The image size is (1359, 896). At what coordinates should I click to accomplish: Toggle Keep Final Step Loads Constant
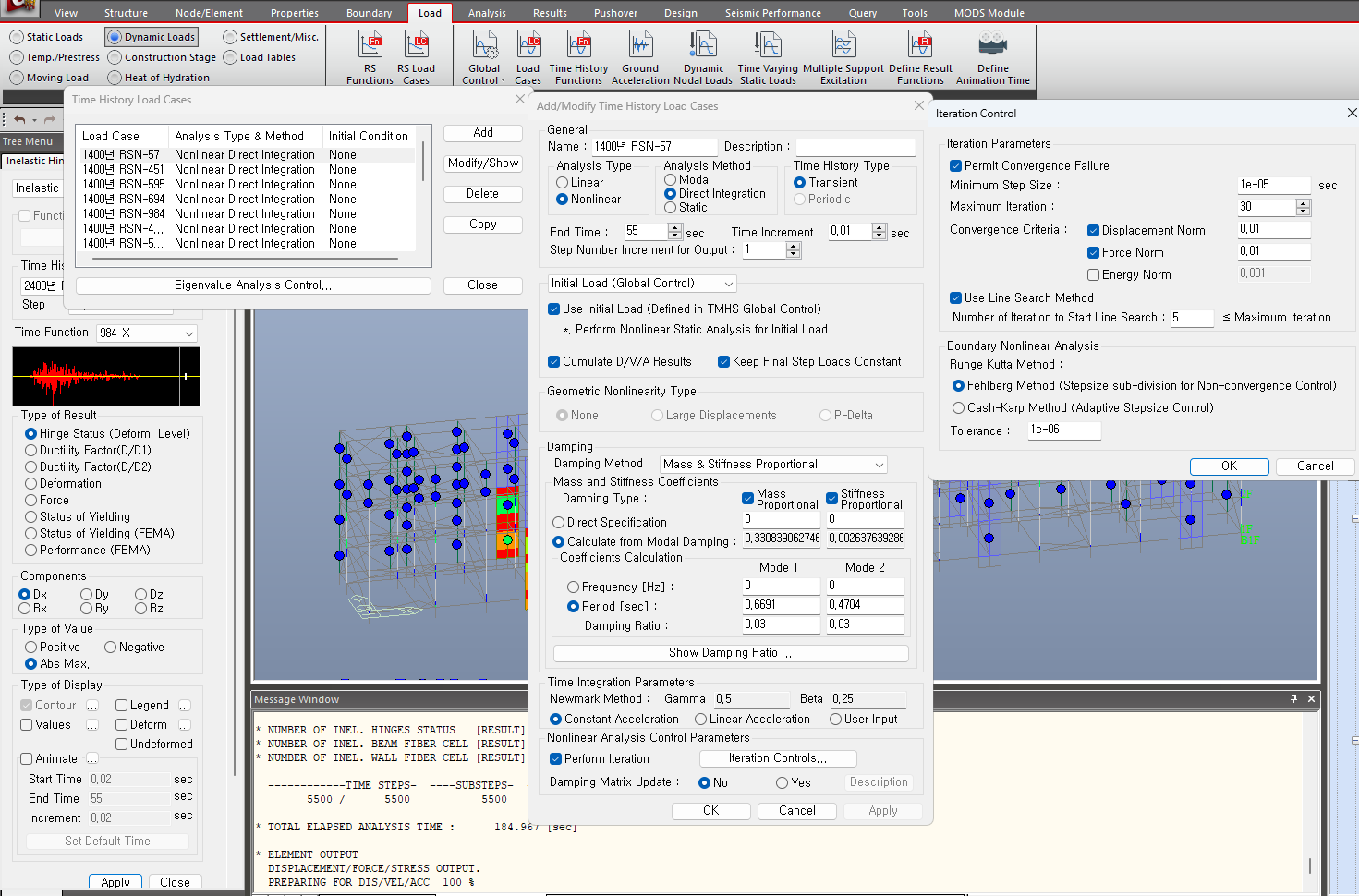pyautogui.click(x=724, y=361)
